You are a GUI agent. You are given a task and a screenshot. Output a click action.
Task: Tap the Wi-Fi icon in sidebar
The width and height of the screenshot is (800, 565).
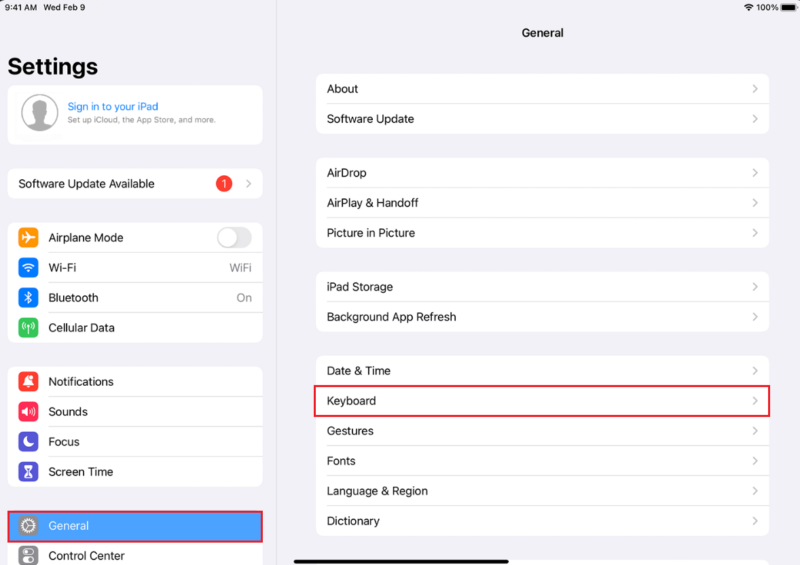(x=29, y=268)
